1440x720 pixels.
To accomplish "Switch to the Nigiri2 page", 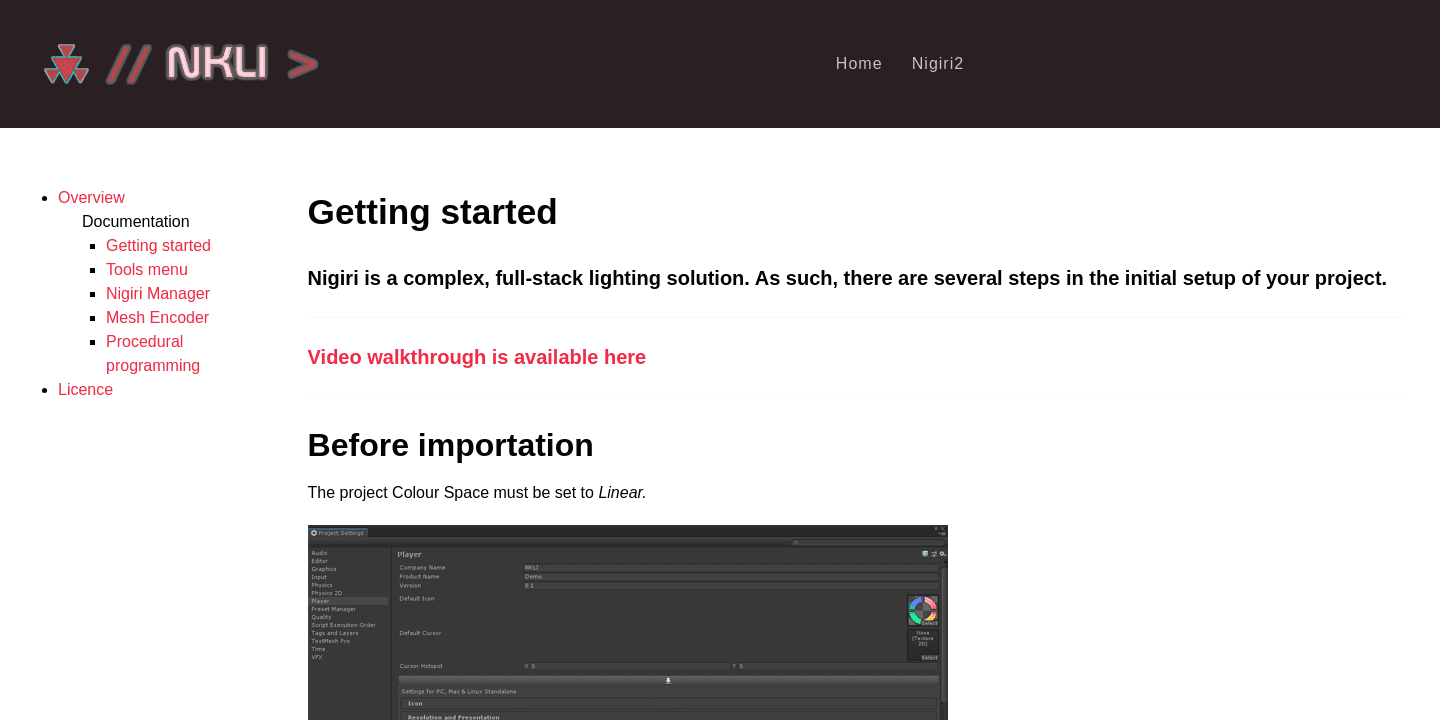I will pyautogui.click(x=937, y=63).
